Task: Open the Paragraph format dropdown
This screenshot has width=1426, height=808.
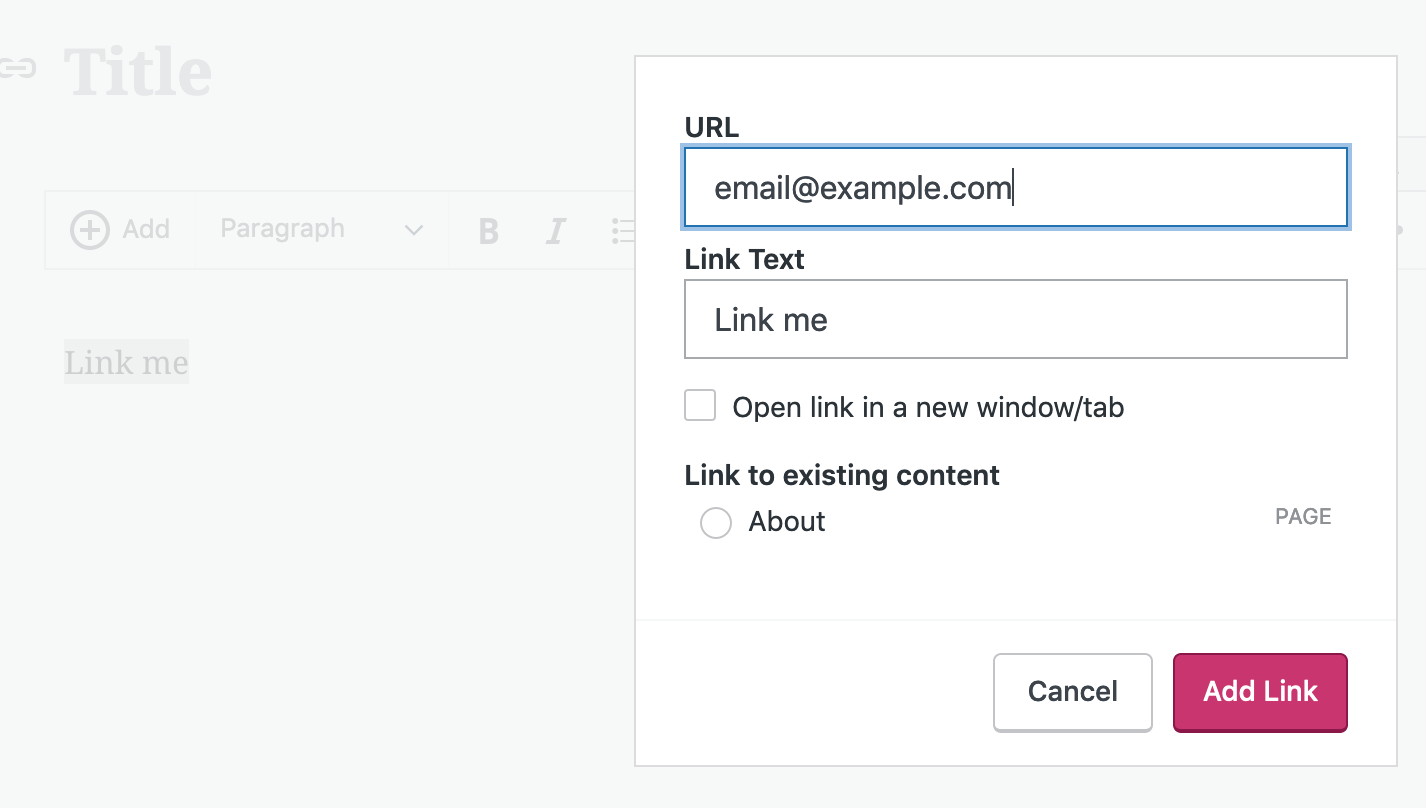Action: click(321, 230)
